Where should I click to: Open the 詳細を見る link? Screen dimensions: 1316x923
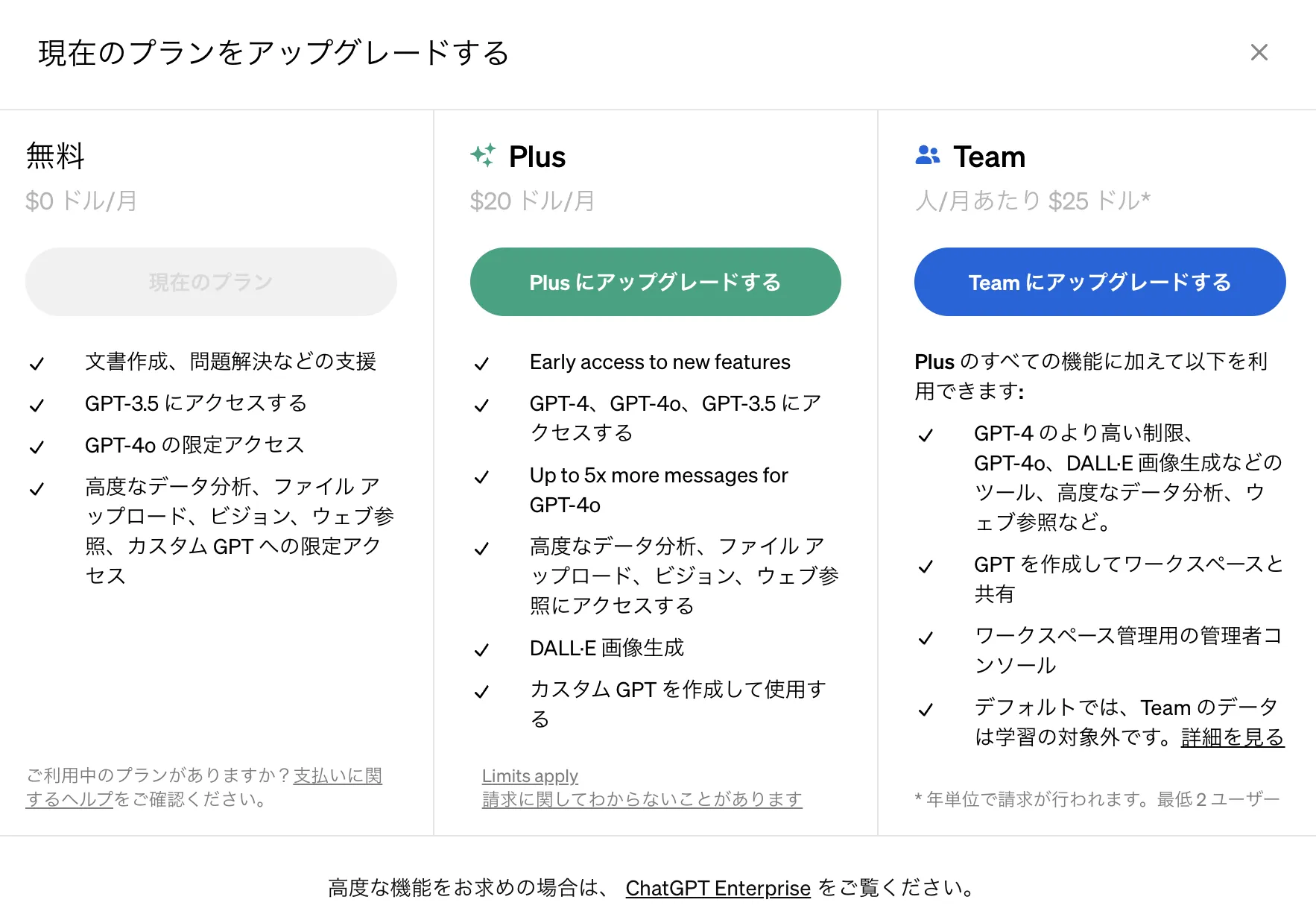[x=1232, y=737]
